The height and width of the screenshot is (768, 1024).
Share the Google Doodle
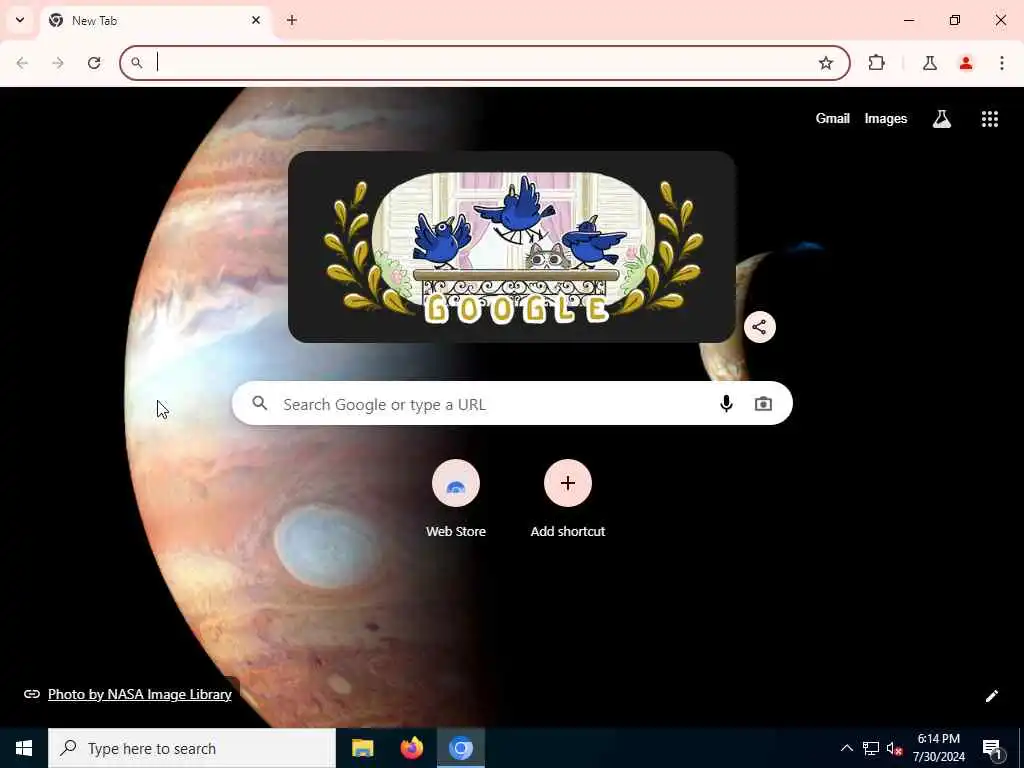click(x=760, y=327)
